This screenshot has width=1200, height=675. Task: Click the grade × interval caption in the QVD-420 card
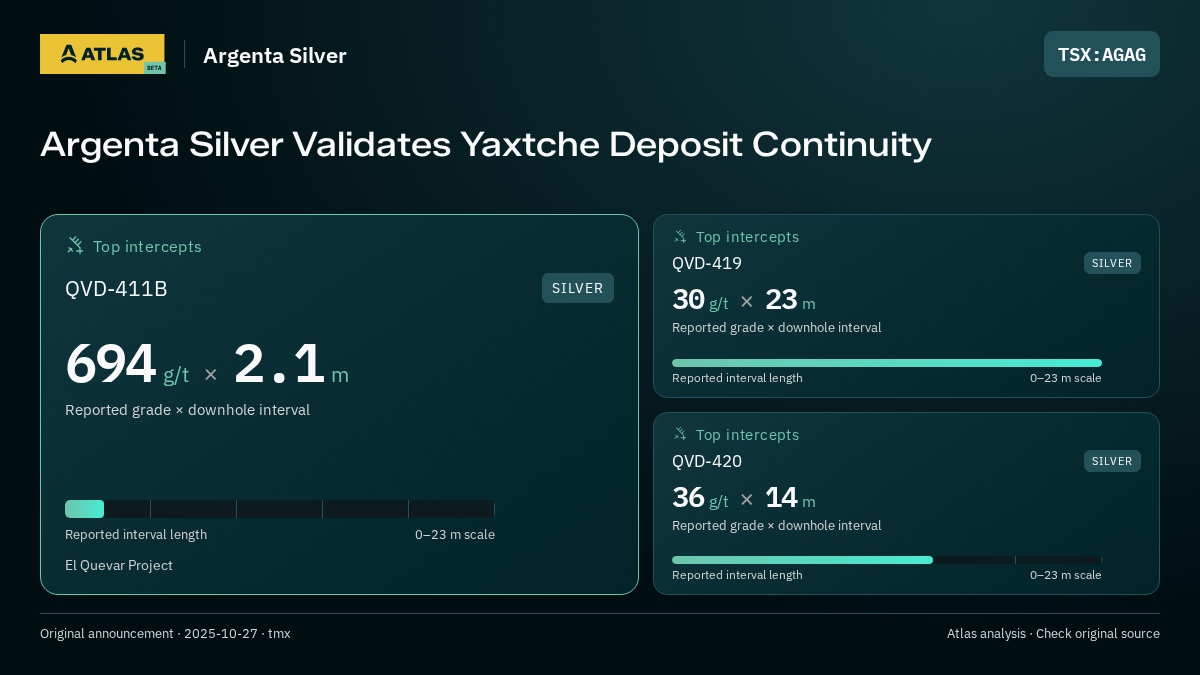[776, 526]
